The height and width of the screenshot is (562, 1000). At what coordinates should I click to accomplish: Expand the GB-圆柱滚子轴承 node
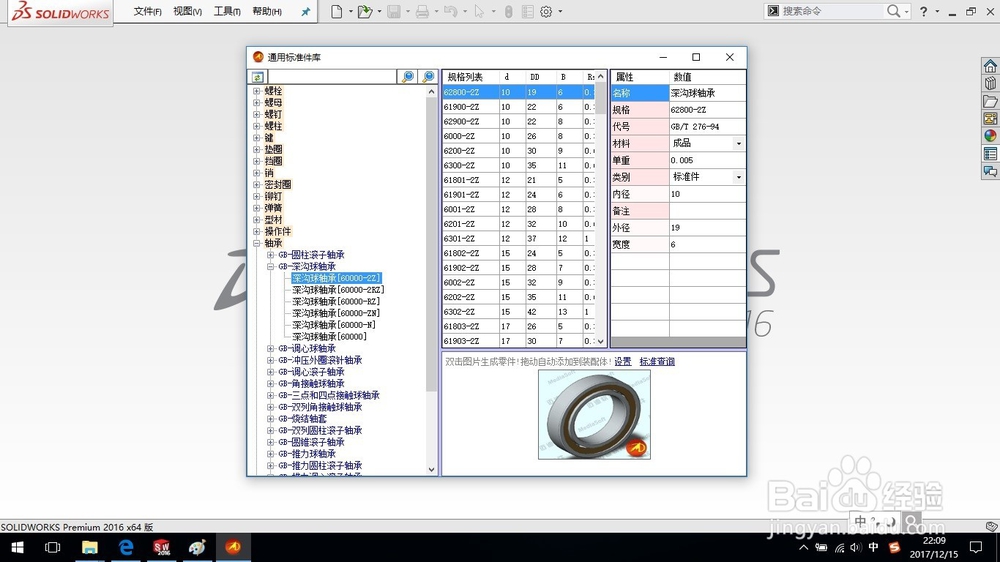click(x=270, y=255)
